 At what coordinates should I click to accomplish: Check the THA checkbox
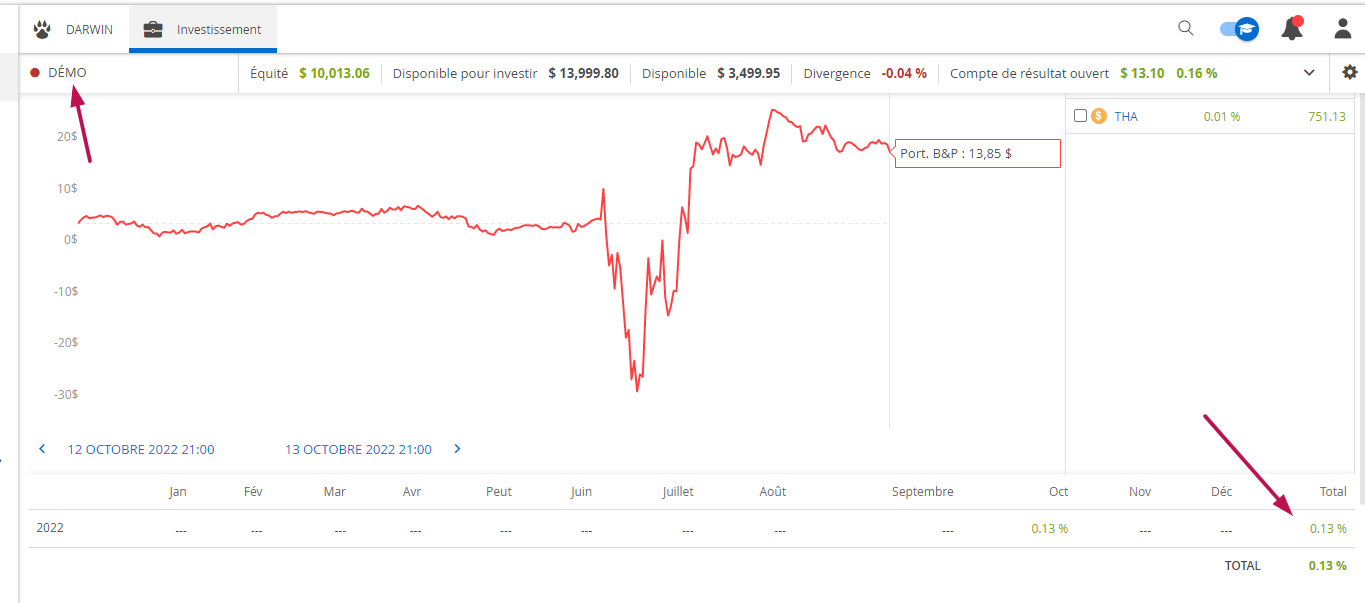(1080, 116)
